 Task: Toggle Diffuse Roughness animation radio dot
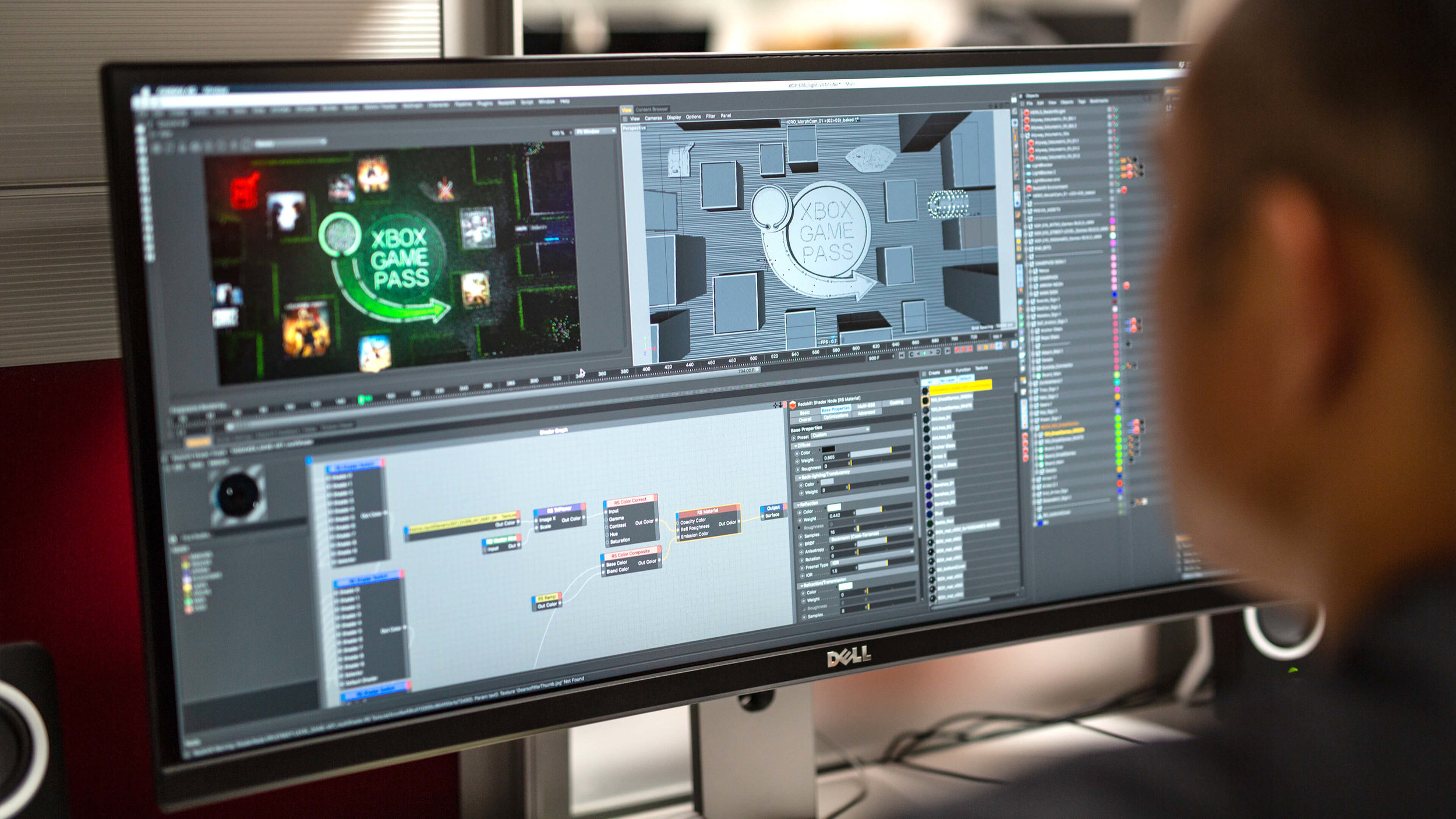tap(798, 469)
